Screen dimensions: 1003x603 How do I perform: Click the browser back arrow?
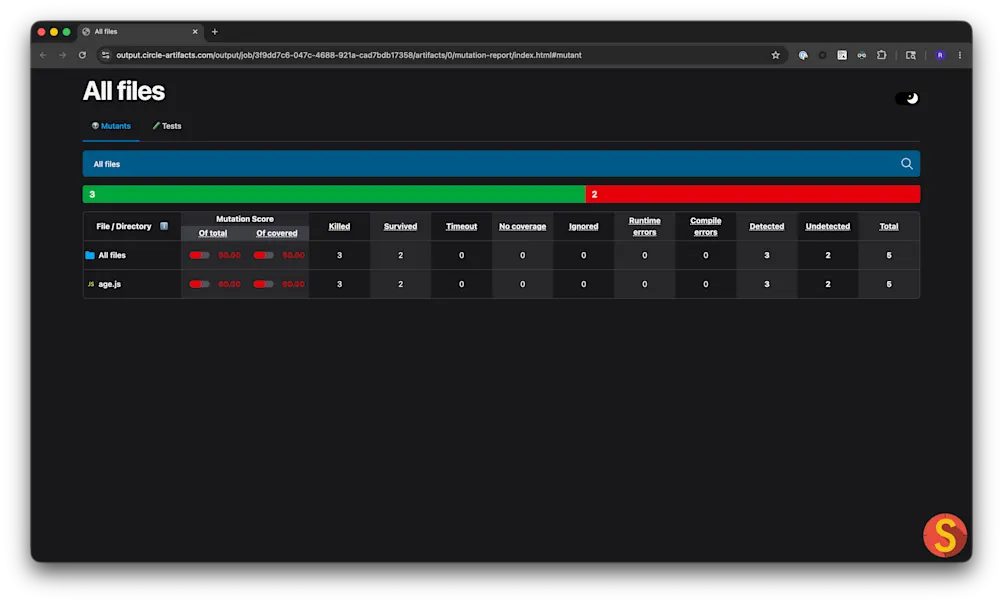pyautogui.click(x=43, y=55)
